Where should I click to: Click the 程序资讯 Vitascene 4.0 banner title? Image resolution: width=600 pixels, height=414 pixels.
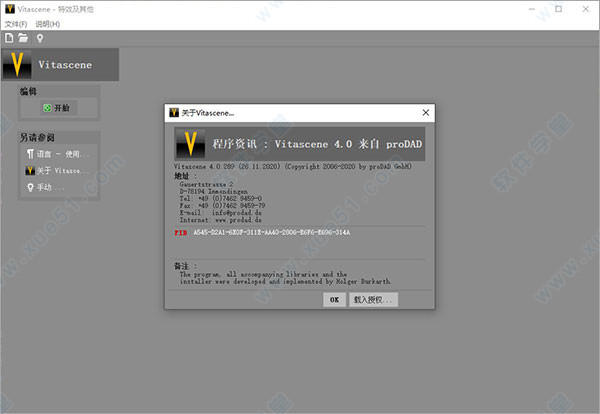pyautogui.click(x=317, y=144)
